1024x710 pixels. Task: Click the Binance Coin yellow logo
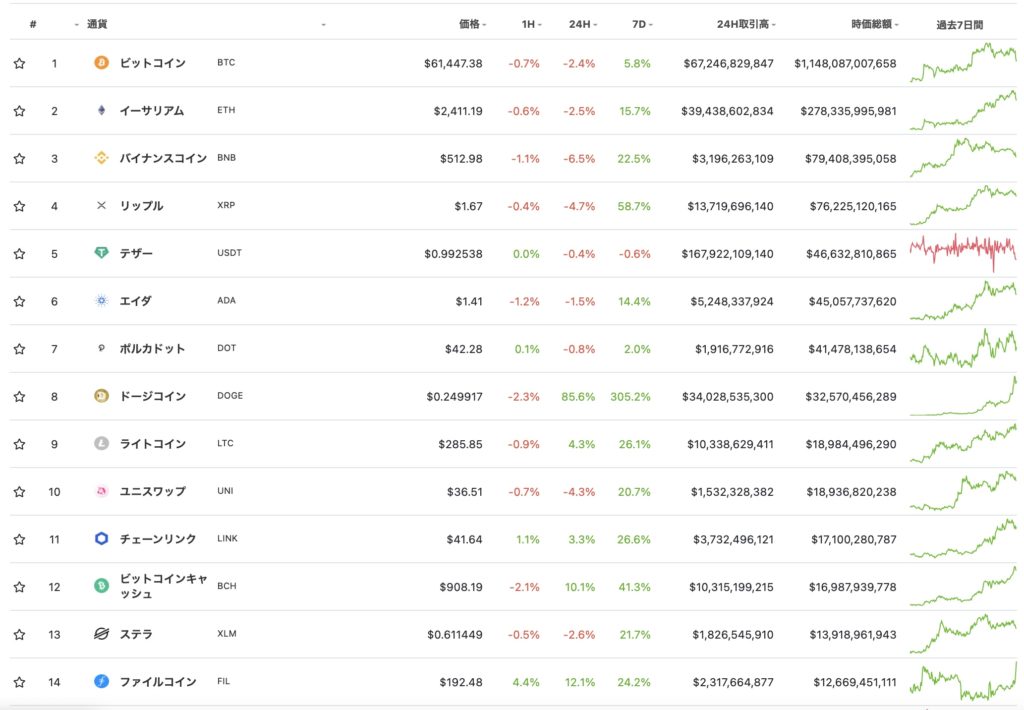click(101, 158)
